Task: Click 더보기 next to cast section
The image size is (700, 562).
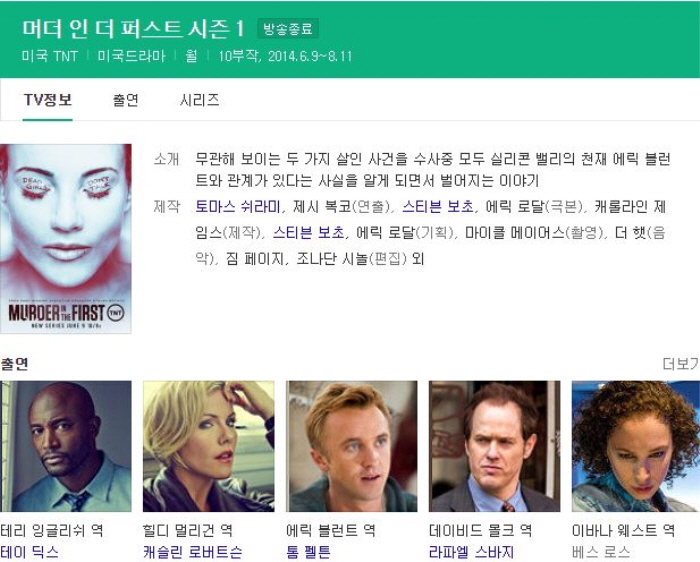Action: tap(681, 364)
